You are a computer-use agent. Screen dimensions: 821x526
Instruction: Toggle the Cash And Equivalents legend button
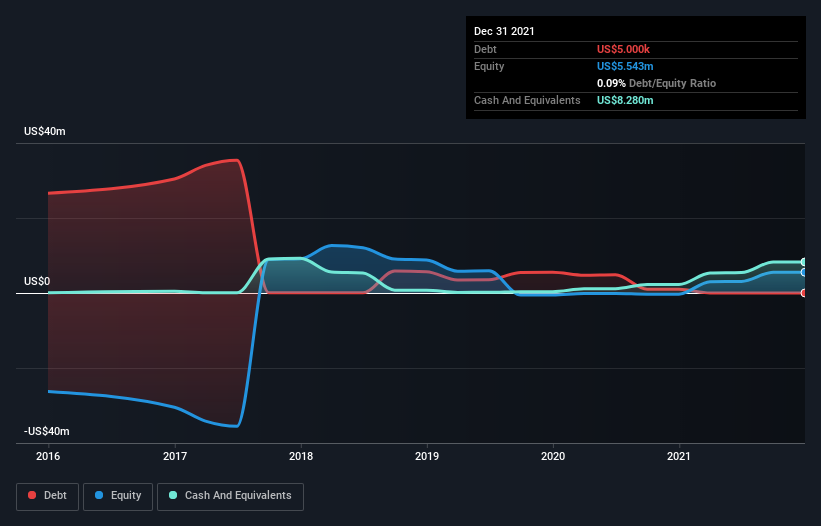click(230, 496)
